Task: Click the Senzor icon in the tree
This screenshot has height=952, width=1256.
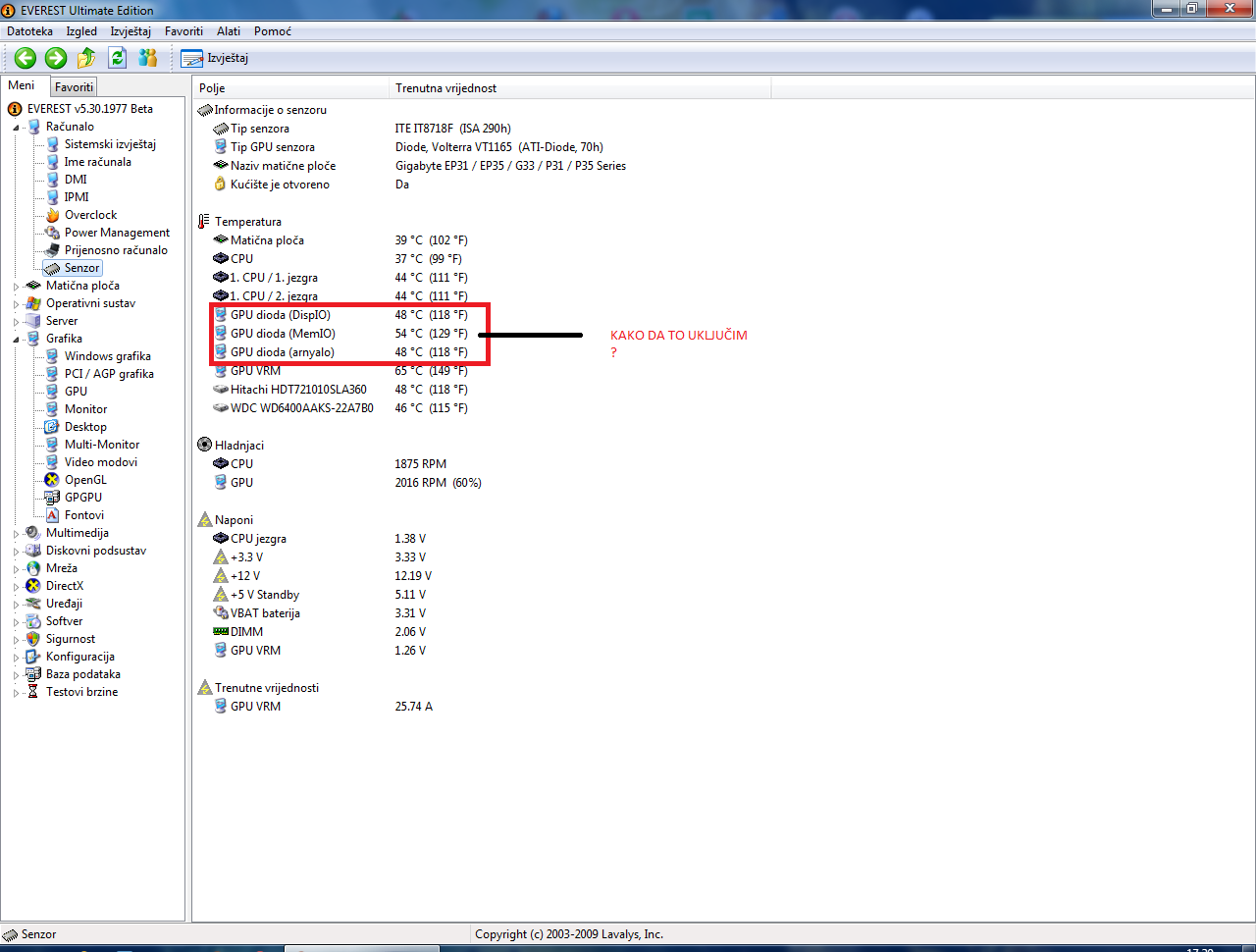Action: coord(52,268)
